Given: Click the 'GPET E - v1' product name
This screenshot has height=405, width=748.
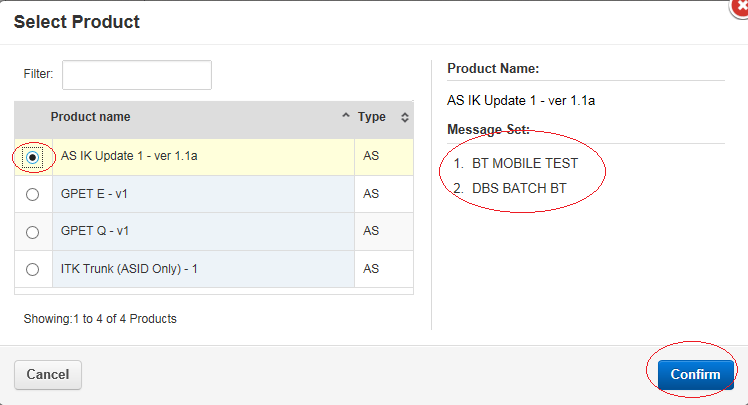Looking at the screenshot, I should [94, 194].
